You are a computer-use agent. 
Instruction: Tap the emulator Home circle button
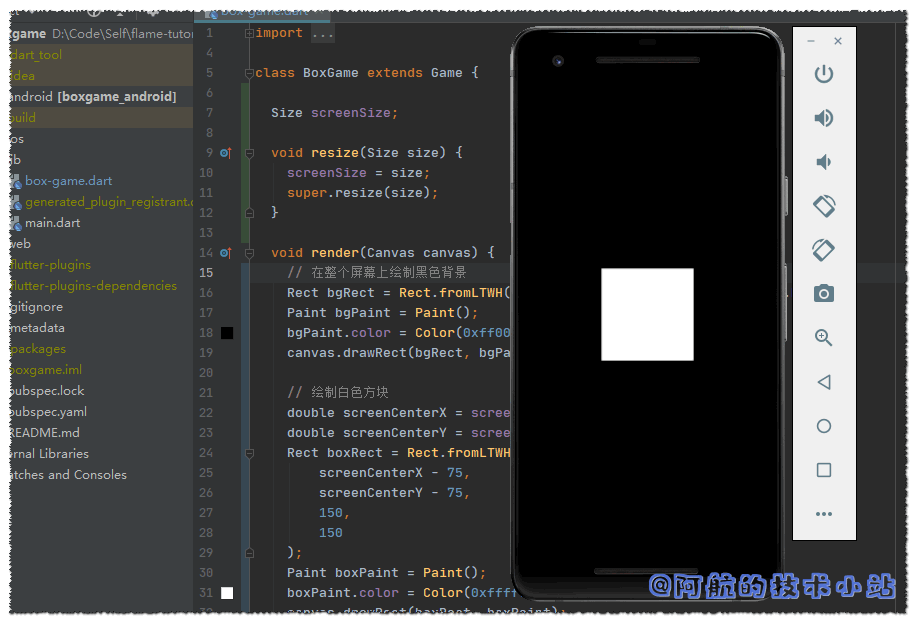(x=823, y=426)
